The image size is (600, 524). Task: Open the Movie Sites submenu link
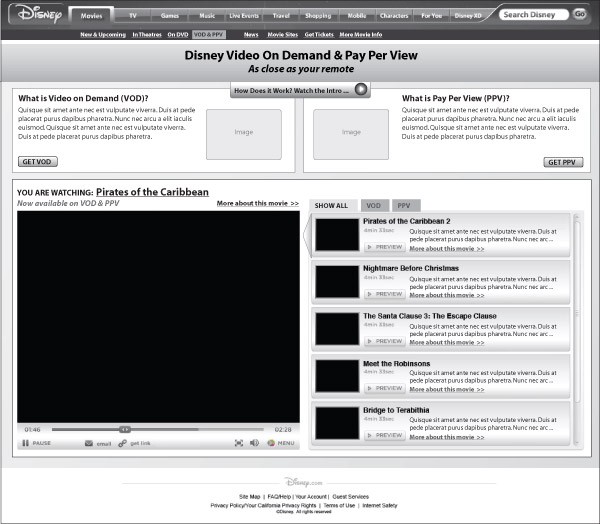(x=282, y=34)
